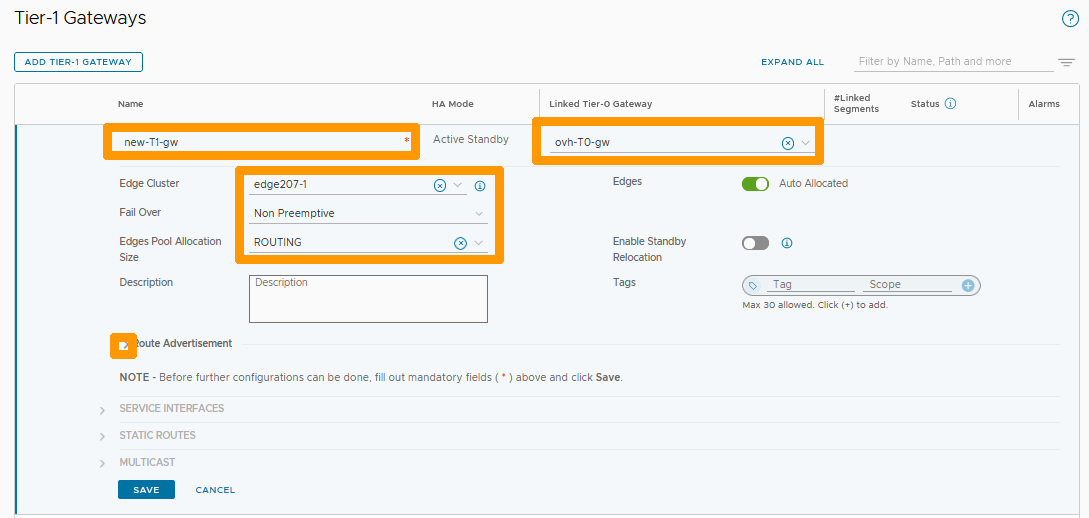
Task: Open the Edges Pool Allocation Size dropdown
Action: pyautogui.click(x=479, y=243)
